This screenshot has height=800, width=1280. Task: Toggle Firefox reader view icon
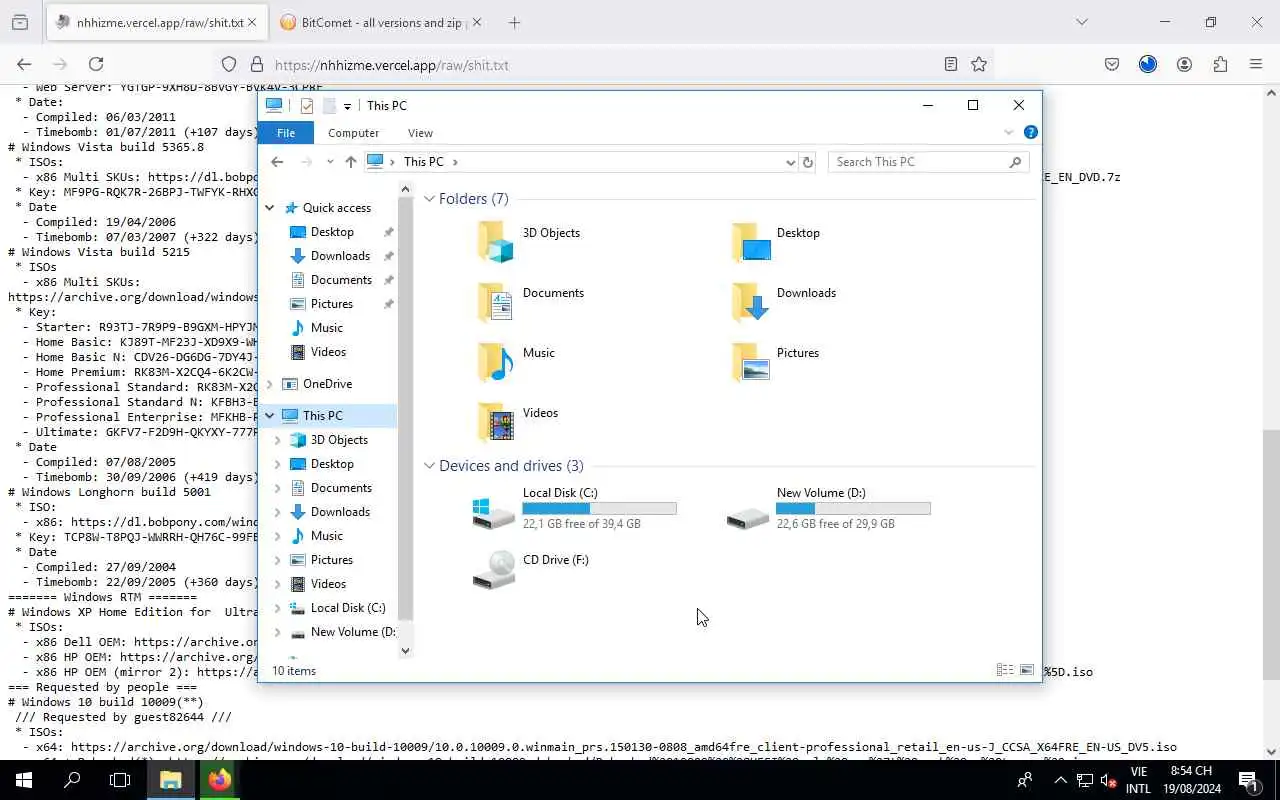[x=951, y=64]
